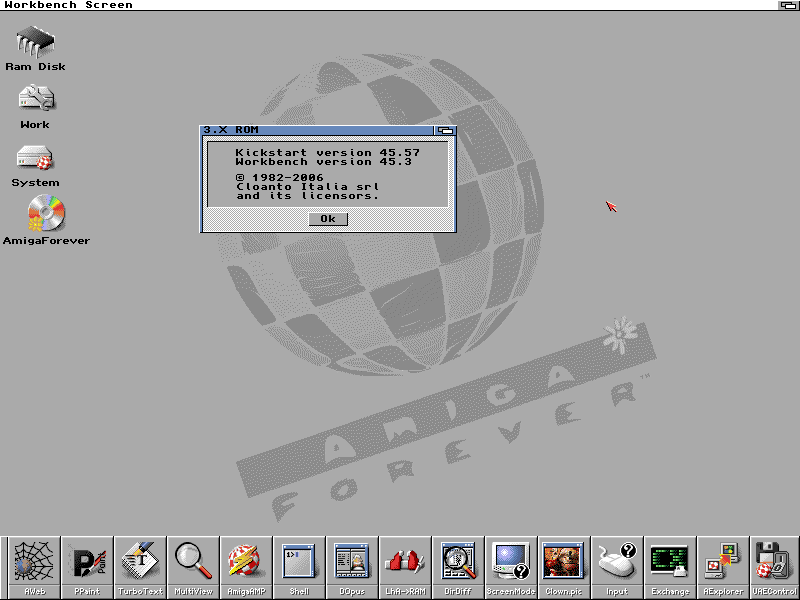Launch AWeb browser from the dock
Viewport: 800px width, 600px height.
pos(33,563)
